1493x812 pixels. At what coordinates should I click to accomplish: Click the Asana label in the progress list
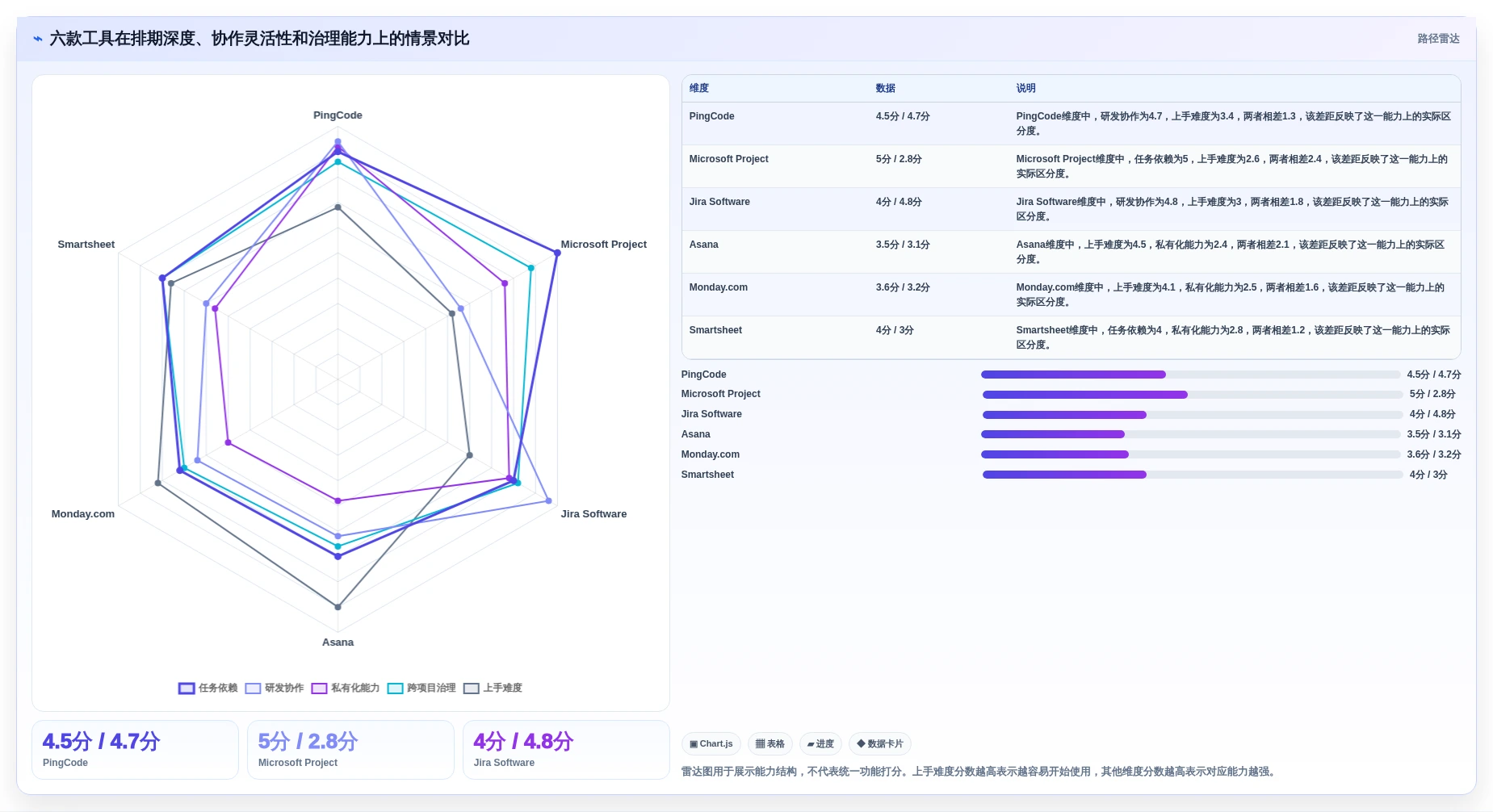click(695, 434)
